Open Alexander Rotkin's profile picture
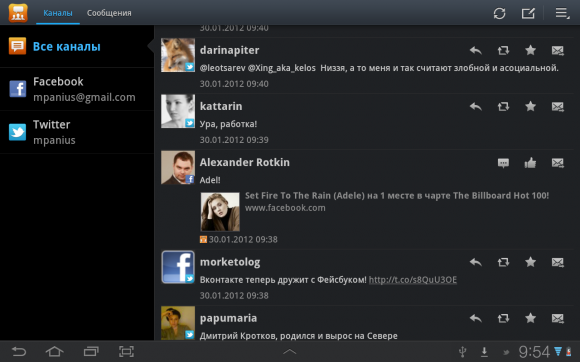This screenshot has width=580, height=362. pos(178,167)
